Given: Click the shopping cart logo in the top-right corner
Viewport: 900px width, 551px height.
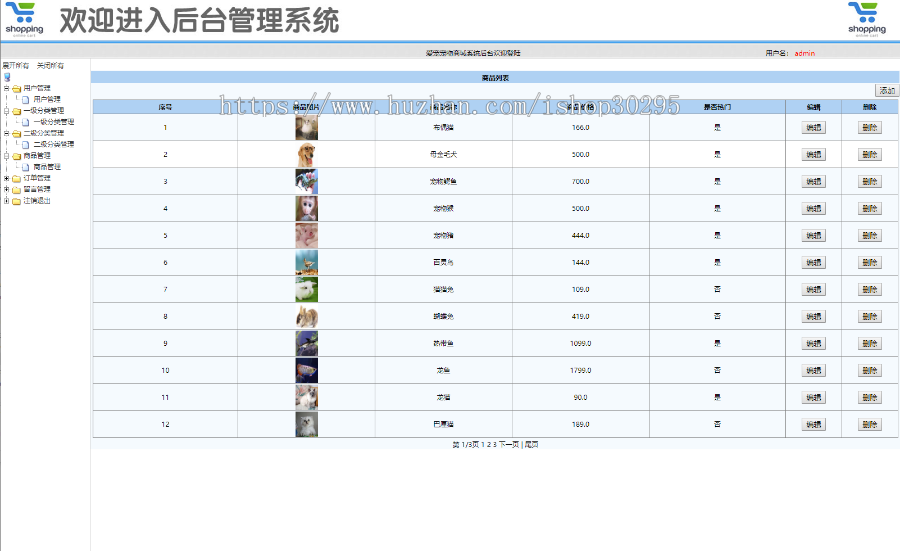Looking at the screenshot, I should click(867, 20).
